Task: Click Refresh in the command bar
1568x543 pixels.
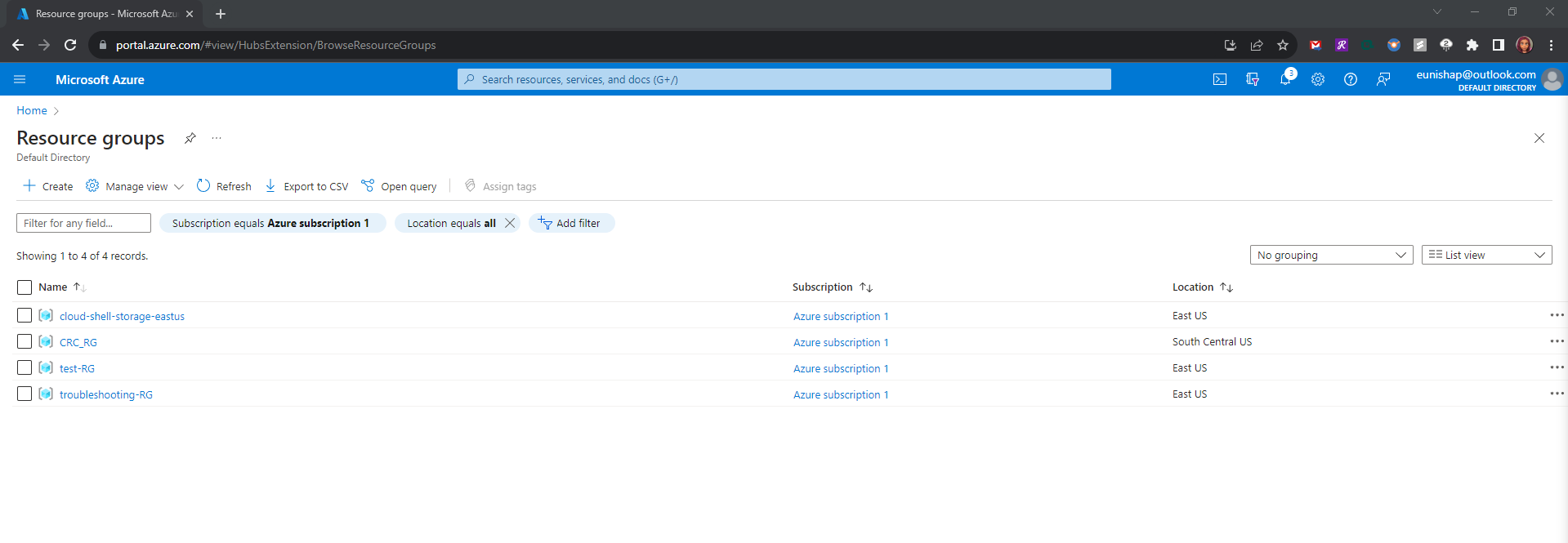Action: tap(225, 186)
